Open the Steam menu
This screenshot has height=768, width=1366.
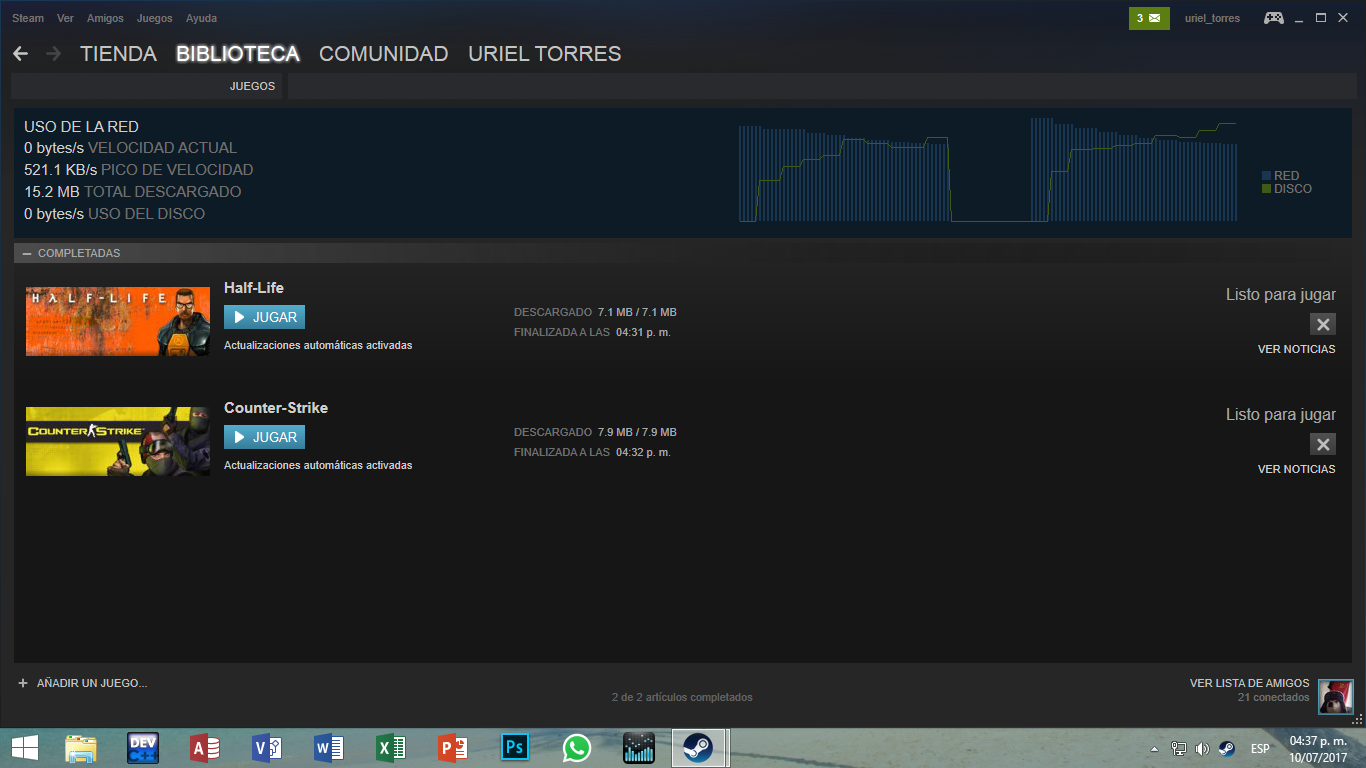click(x=28, y=18)
